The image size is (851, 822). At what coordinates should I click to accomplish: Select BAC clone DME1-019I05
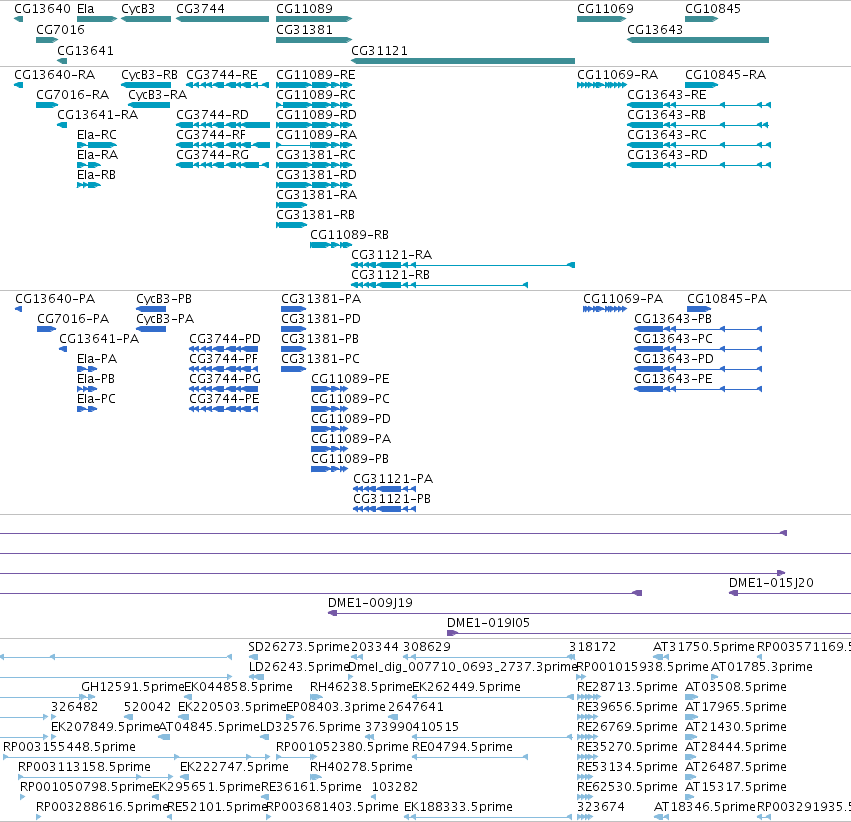649,633
